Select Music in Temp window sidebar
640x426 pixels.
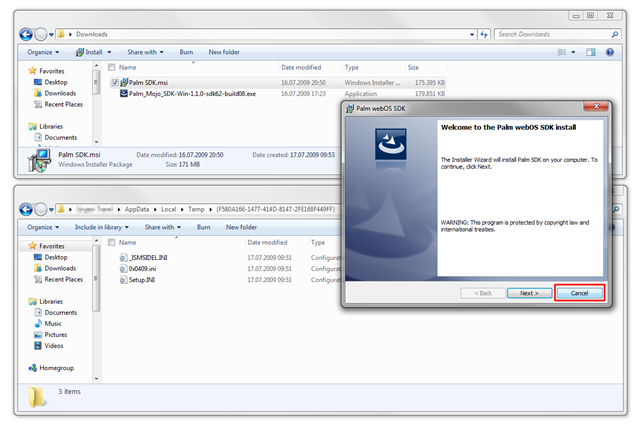(48, 324)
